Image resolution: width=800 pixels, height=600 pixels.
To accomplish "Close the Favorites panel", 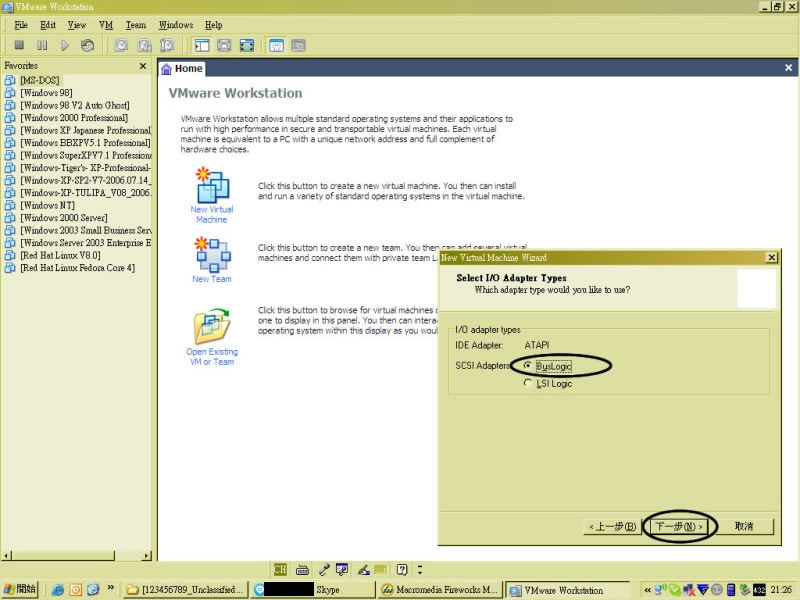I will tap(143, 66).
